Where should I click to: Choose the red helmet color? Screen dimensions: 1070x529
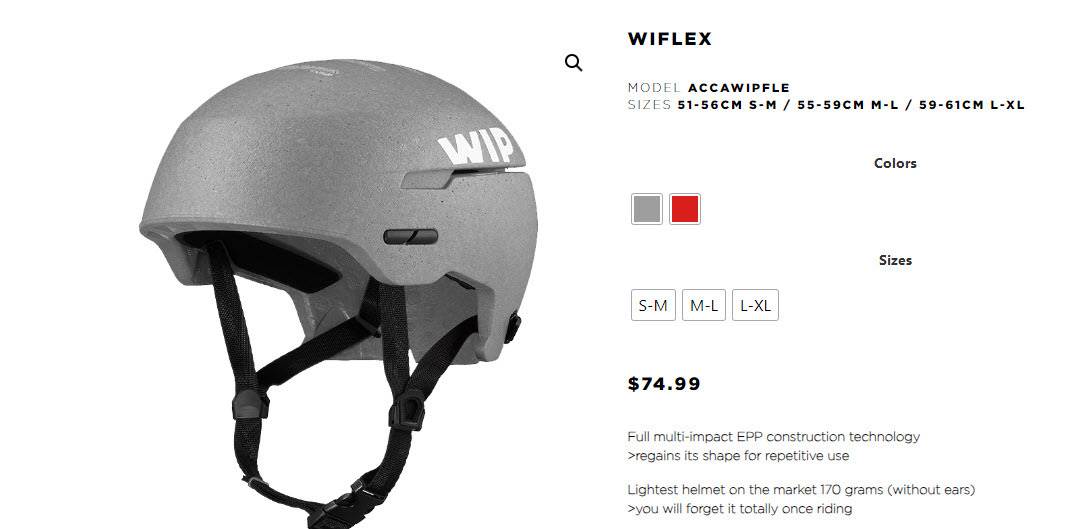pyautogui.click(x=684, y=209)
